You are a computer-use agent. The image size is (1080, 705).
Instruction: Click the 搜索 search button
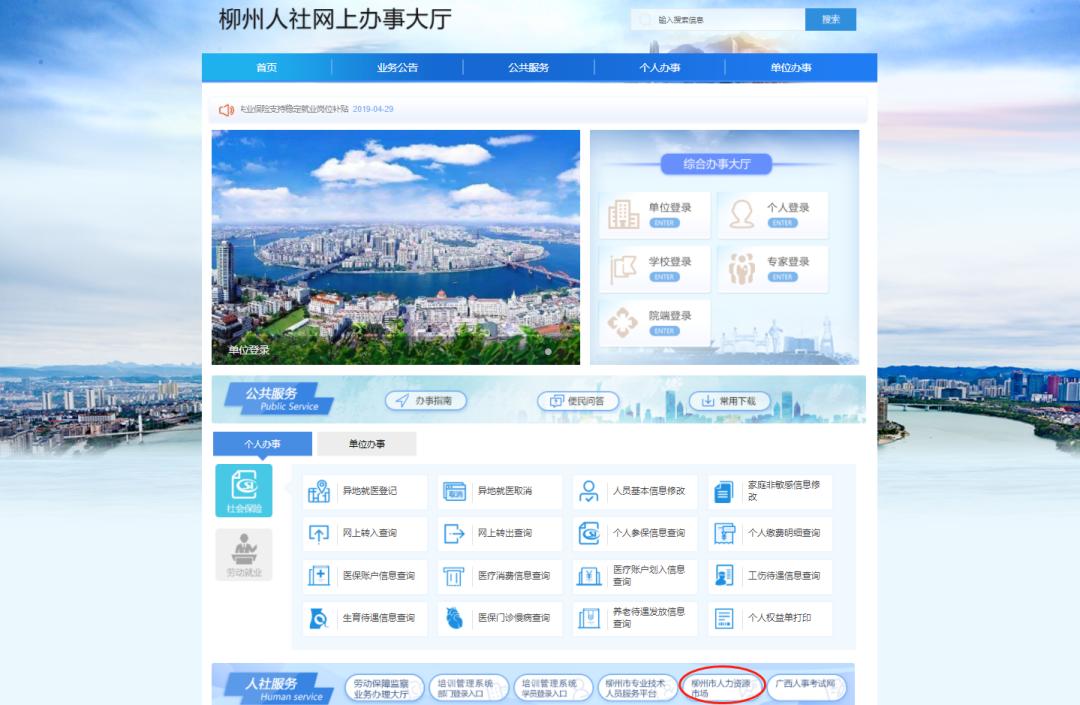(x=831, y=19)
